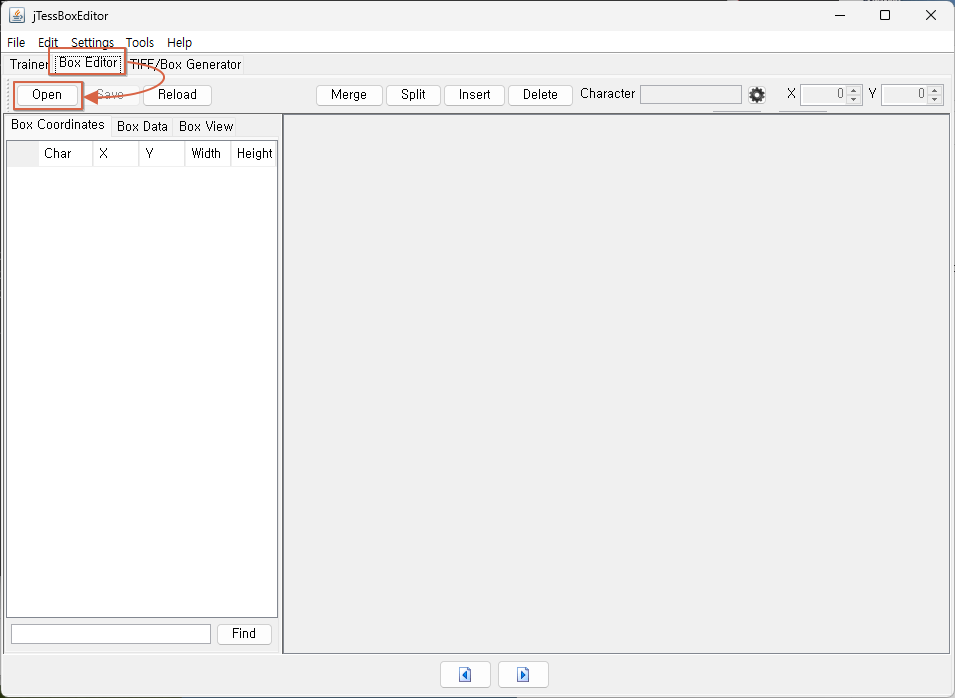This screenshot has width=955, height=698.
Task: Click the Char column header
Action: pyautogui.click(x=66, y=153)
